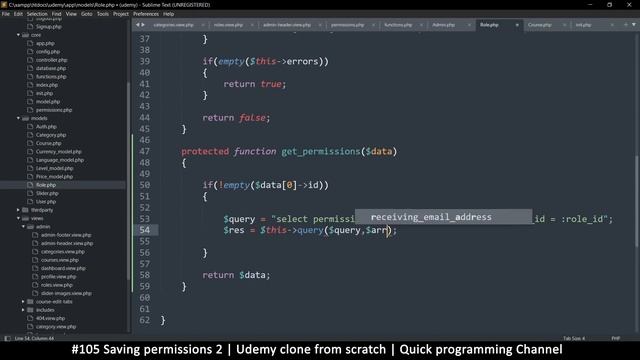The width and height of the screenshot is (640, 360).
Task: Click the file icon beside 404.view.php
Action: point(30,318)
